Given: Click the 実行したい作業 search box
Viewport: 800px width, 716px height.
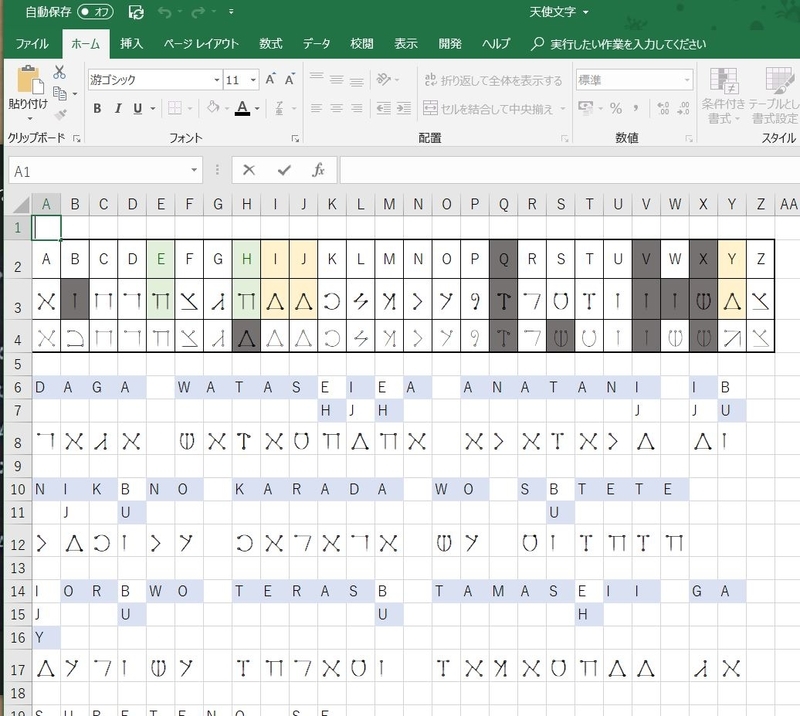Looking at the screenshot, I should (x=618, y=44).
